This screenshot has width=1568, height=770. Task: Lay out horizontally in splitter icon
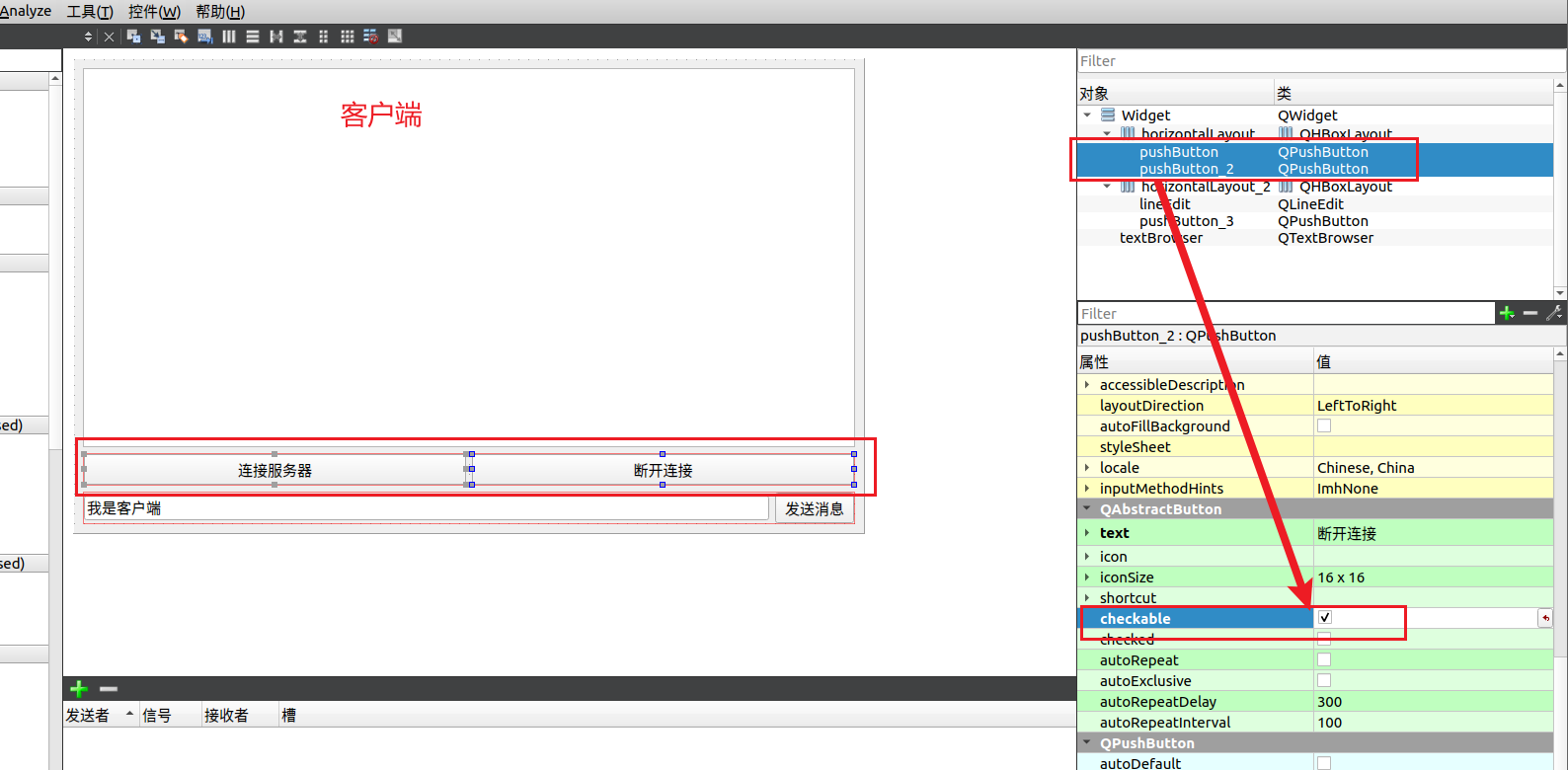(x=276, y=37)
